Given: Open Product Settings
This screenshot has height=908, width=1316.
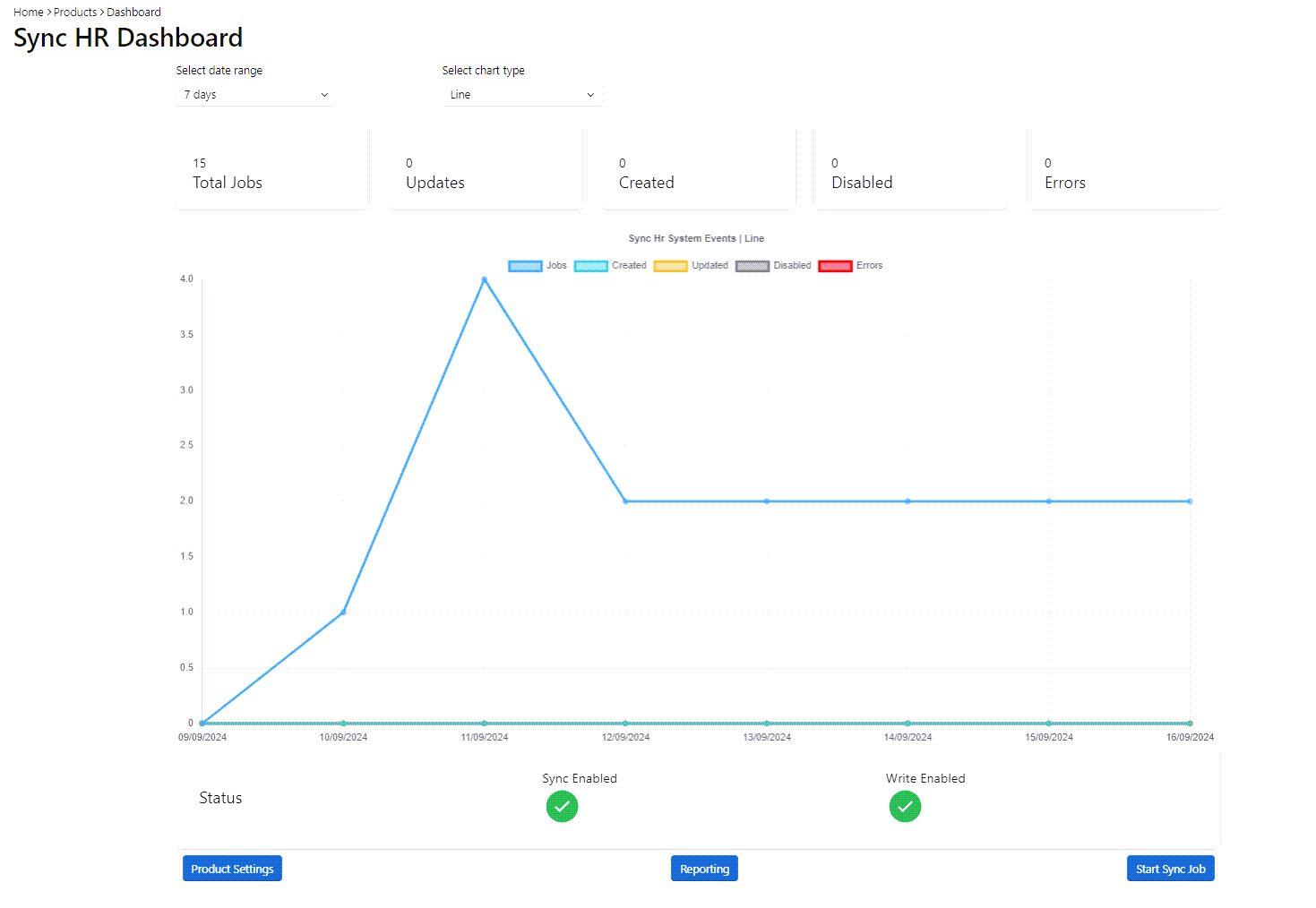Looking at the screenshot, I should click(x=232, y=869).
